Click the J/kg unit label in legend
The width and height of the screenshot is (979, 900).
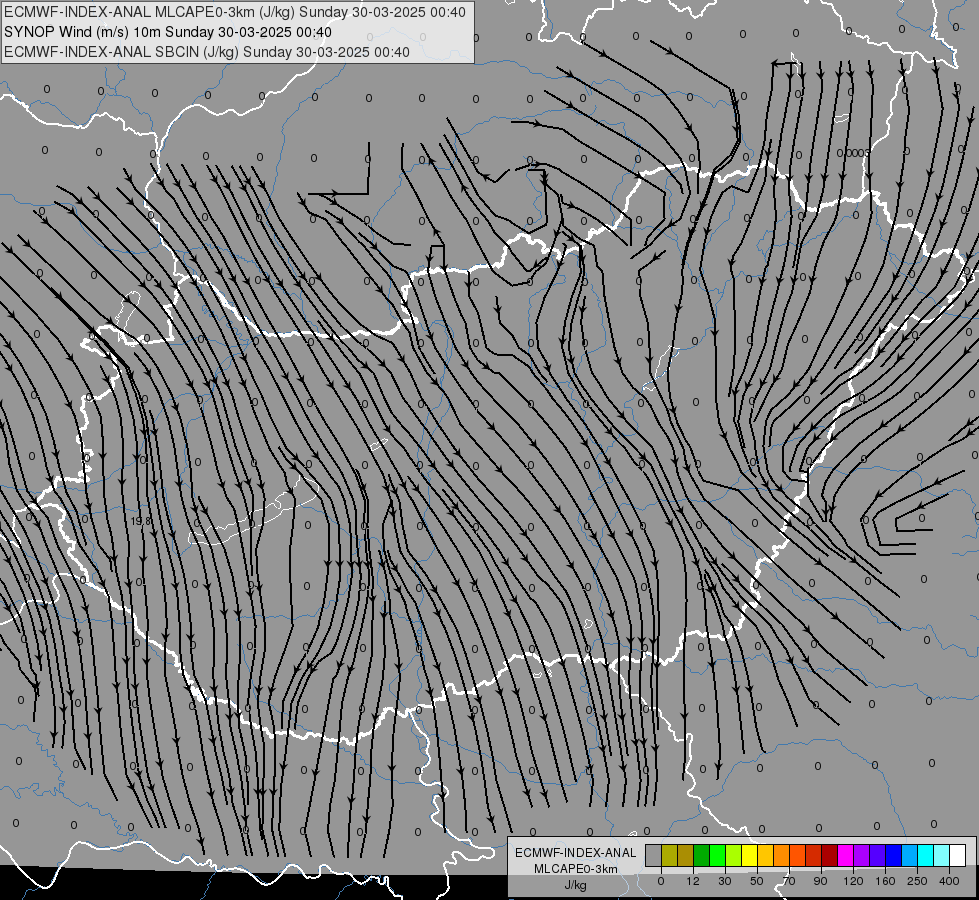click(575, 885)
